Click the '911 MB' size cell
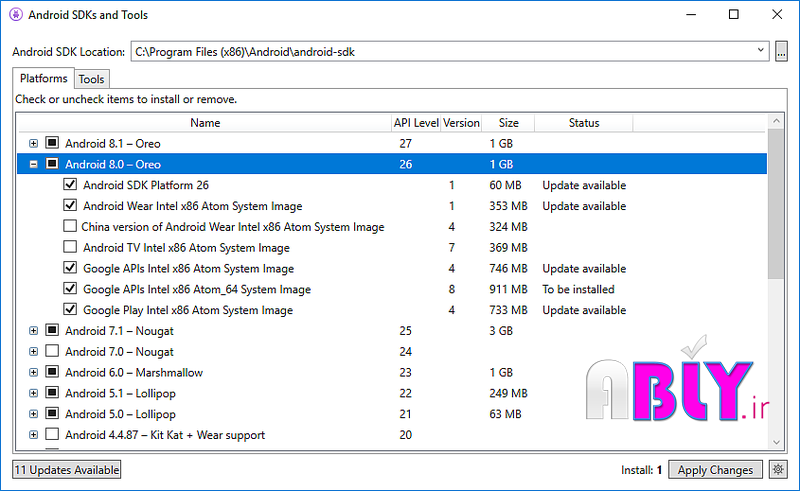This screenshot has height=491, width=800. click(x=508, y=289)
